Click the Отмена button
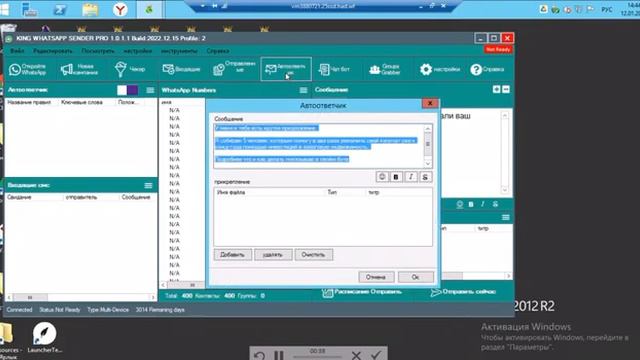 coord(376,277)
